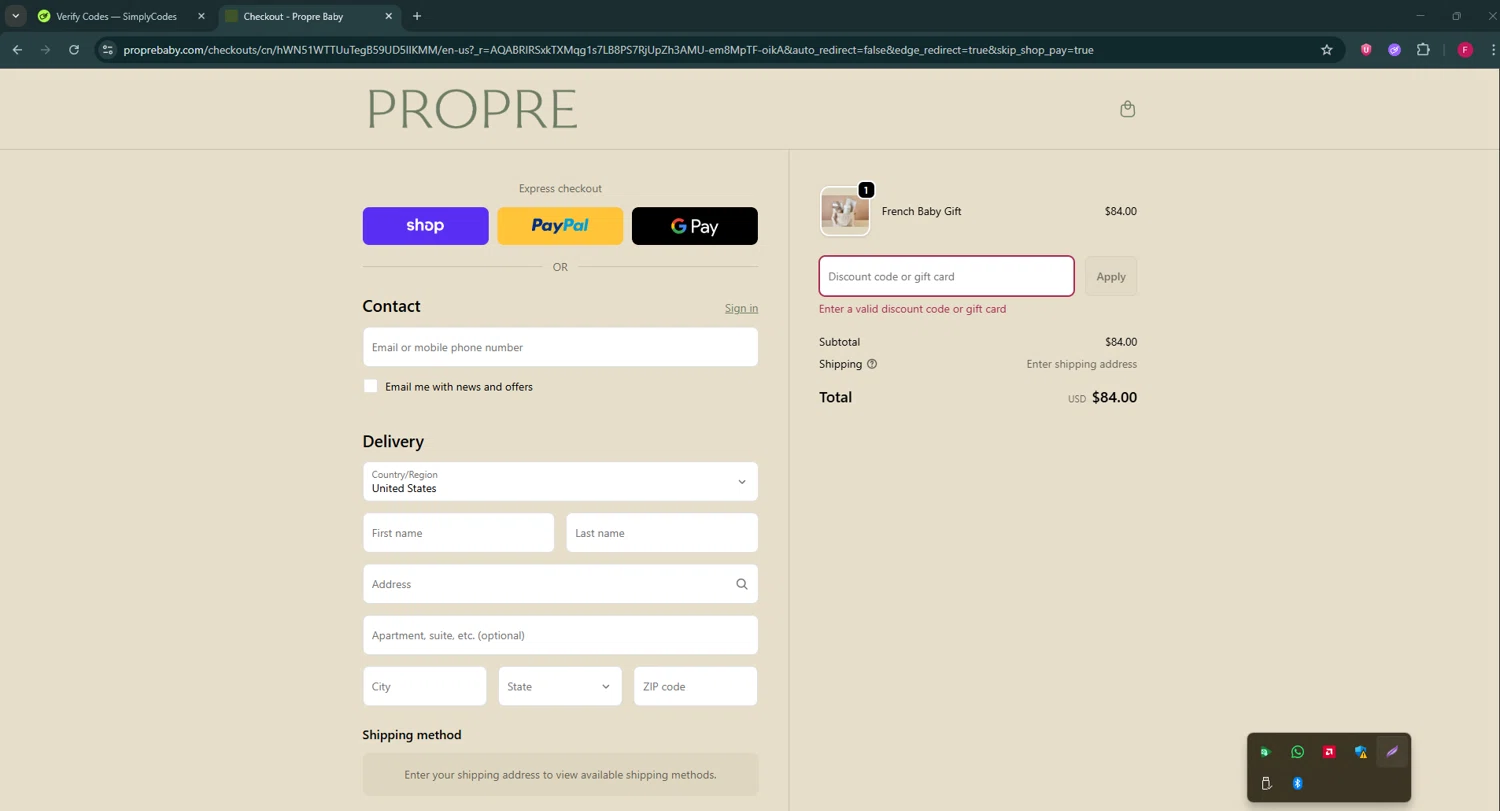Click the browser address bar URL
The image size is (1500, 811).
pyautogui.click(x=608, y=49)
